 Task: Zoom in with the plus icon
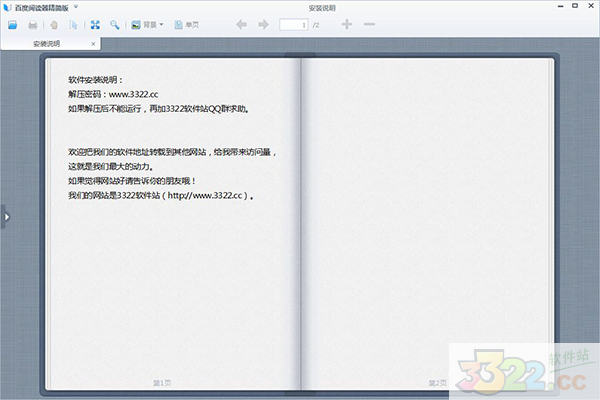click(347, 23)
